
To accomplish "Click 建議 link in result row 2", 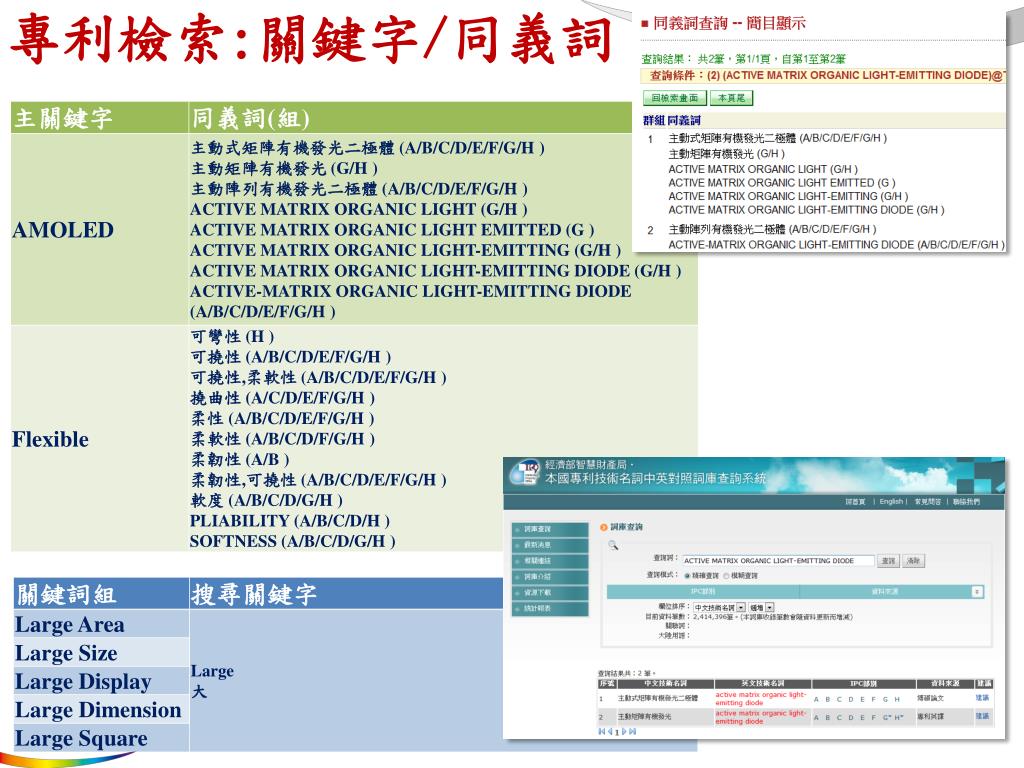I will coord(982,716).
